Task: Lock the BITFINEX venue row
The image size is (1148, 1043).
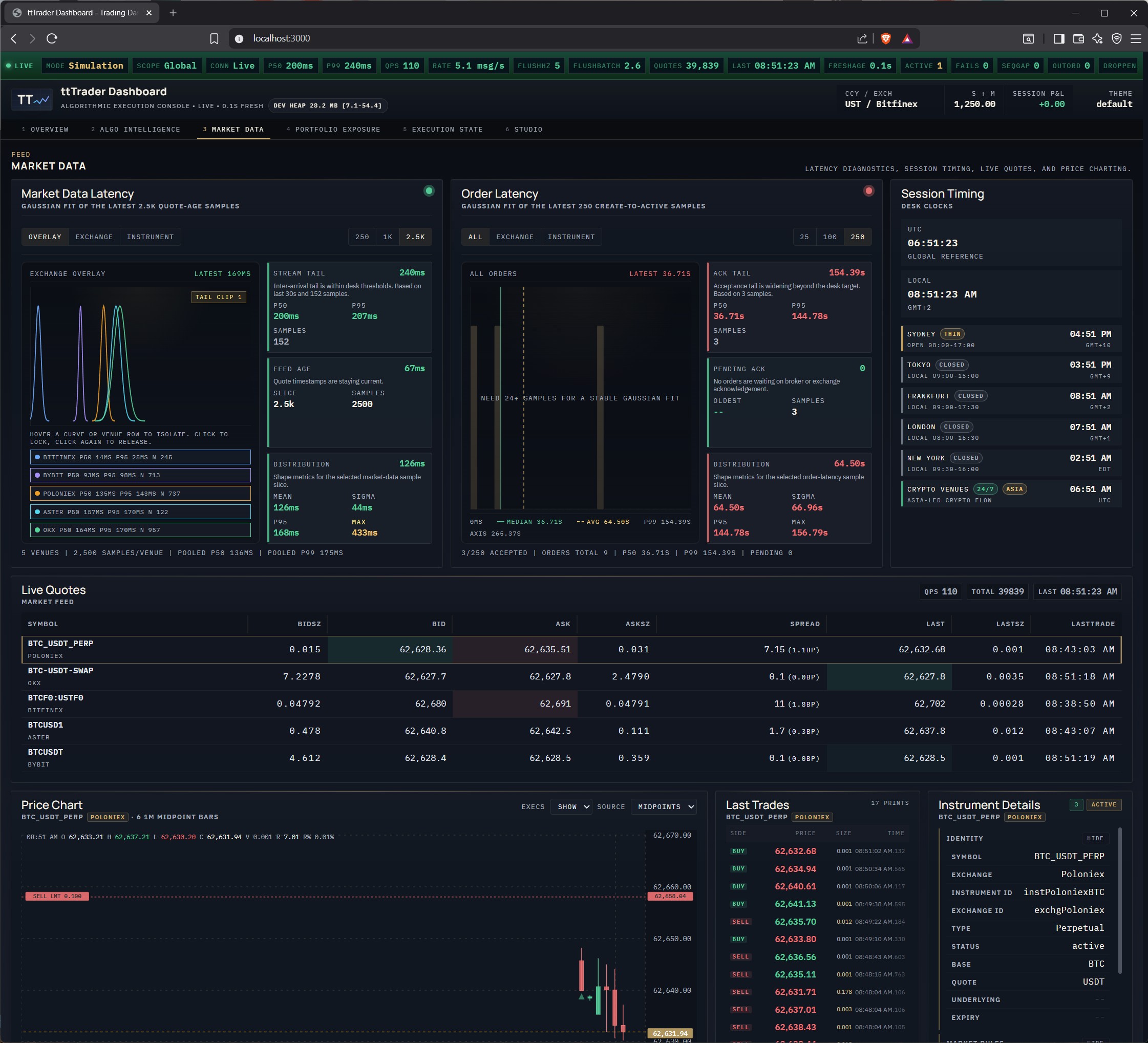Action: [140, 457]
